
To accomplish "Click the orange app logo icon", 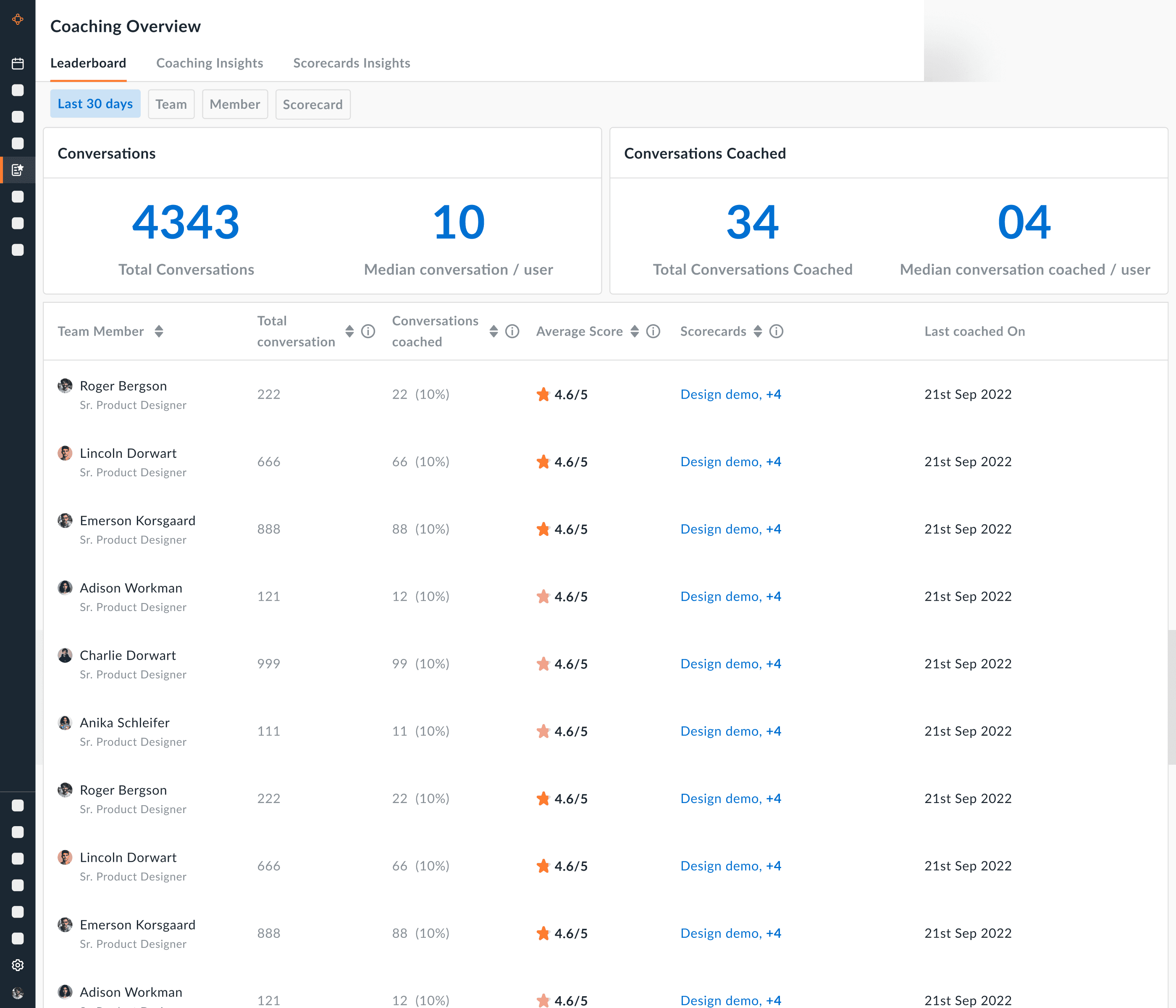I will [18, 19].
